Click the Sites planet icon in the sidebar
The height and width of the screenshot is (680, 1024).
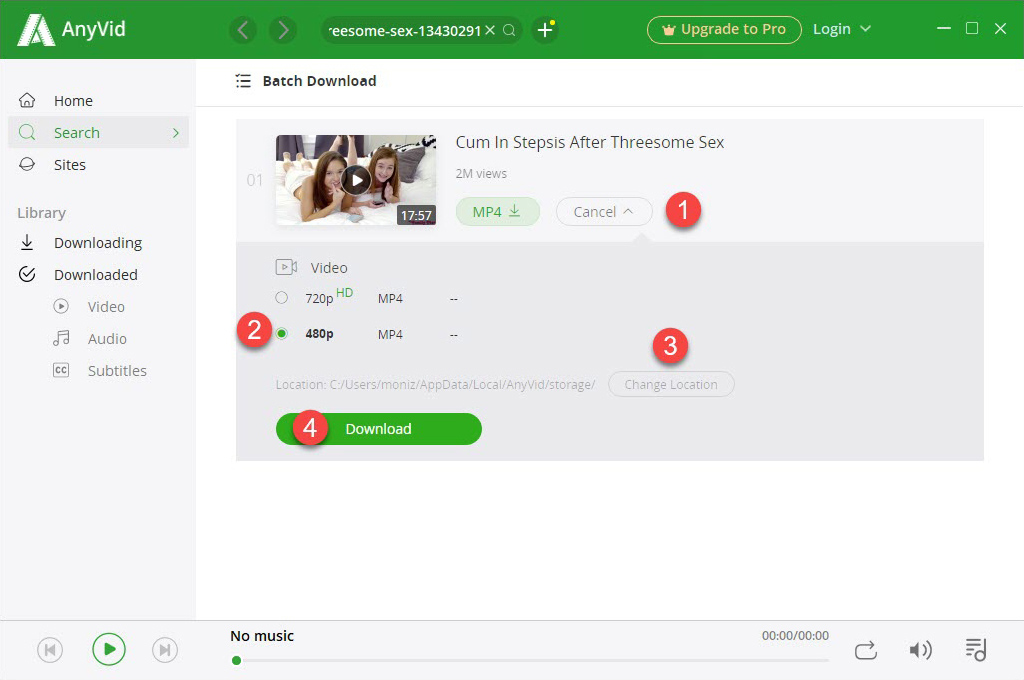click(27, 164)
